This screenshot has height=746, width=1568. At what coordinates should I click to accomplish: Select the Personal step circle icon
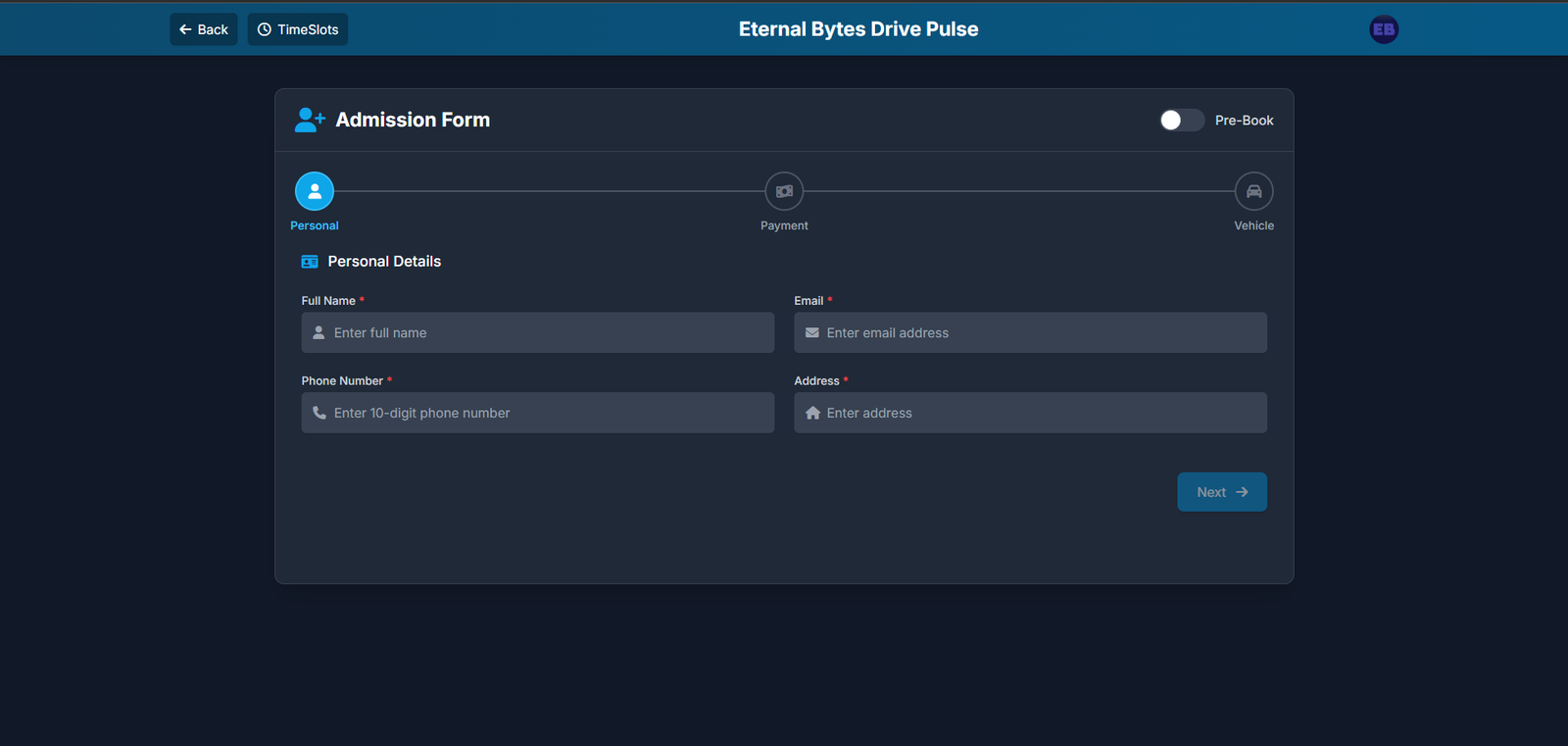point(315,191)
